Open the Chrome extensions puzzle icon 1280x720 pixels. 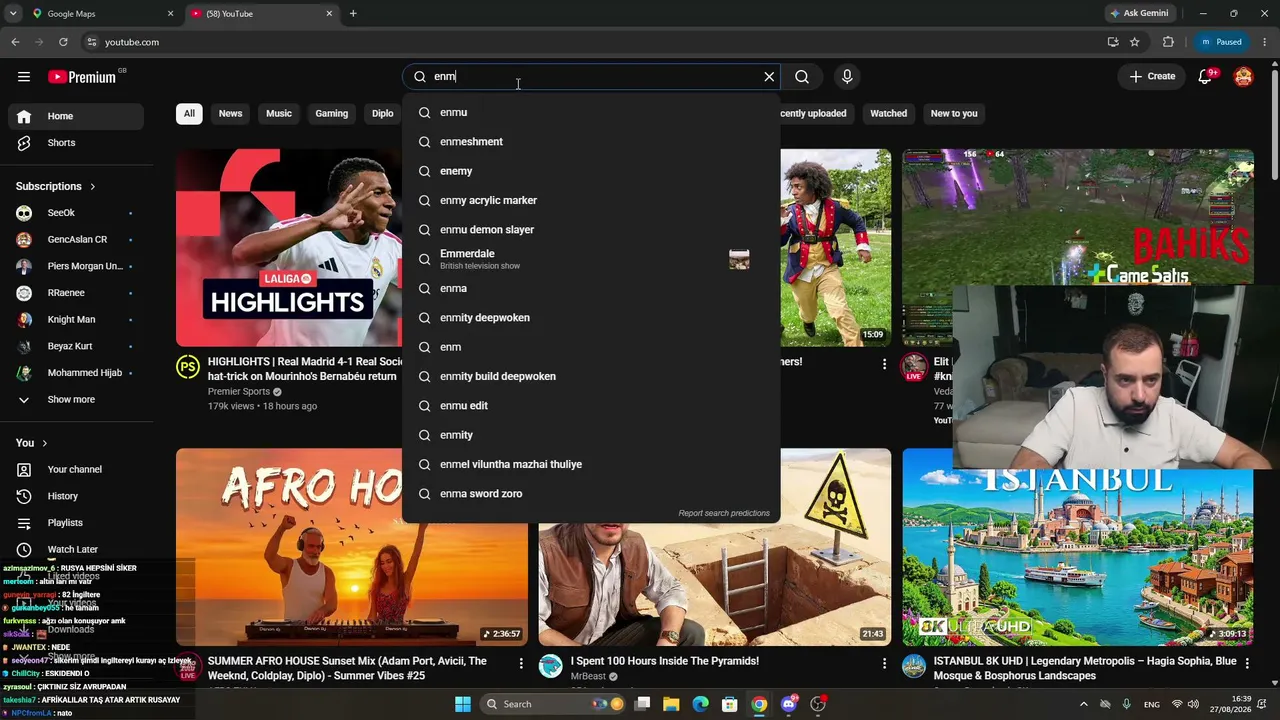click(x=1168, y=42)
